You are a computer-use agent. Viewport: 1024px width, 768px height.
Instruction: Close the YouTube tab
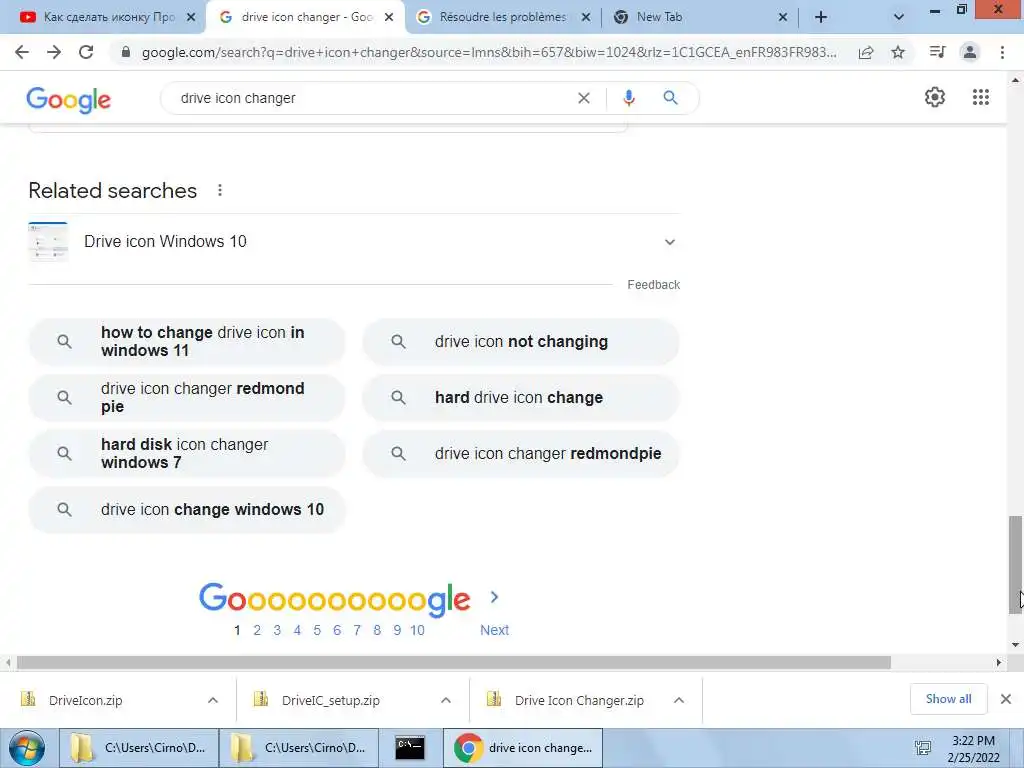191,18
